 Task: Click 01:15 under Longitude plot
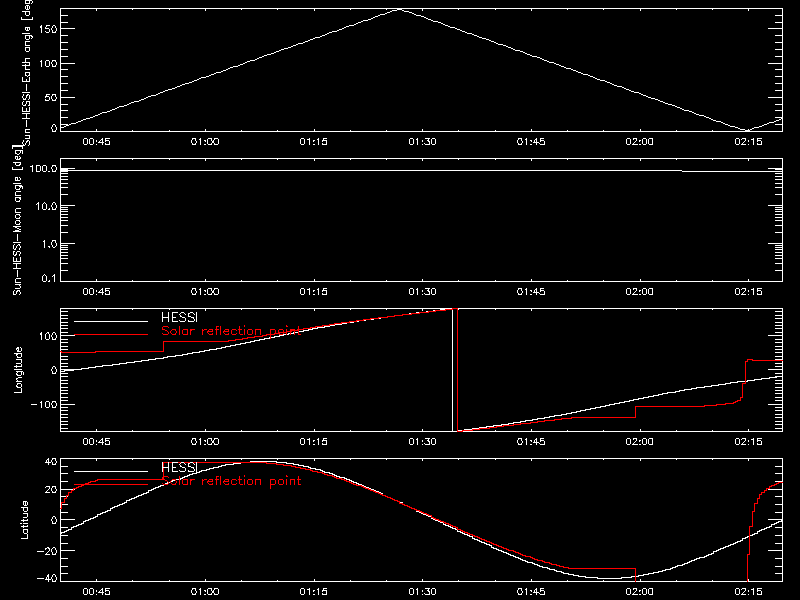pyautogui.click(x=314, y=442)
